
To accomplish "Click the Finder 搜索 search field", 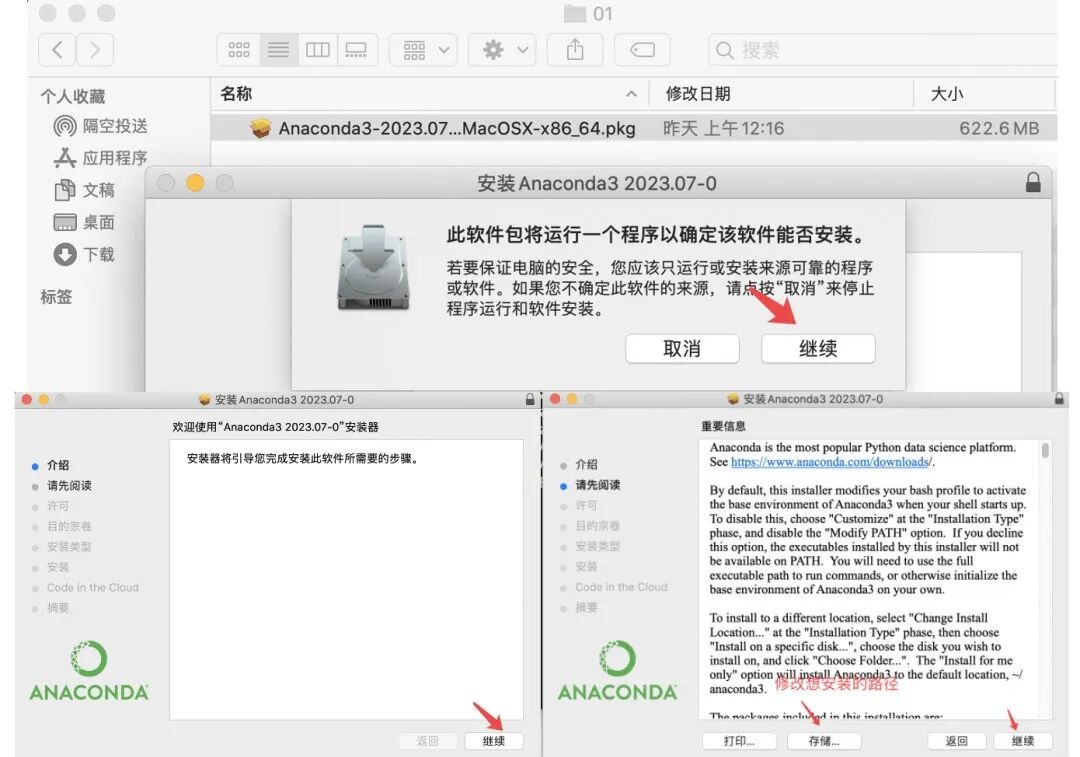I will click(883, 50).
